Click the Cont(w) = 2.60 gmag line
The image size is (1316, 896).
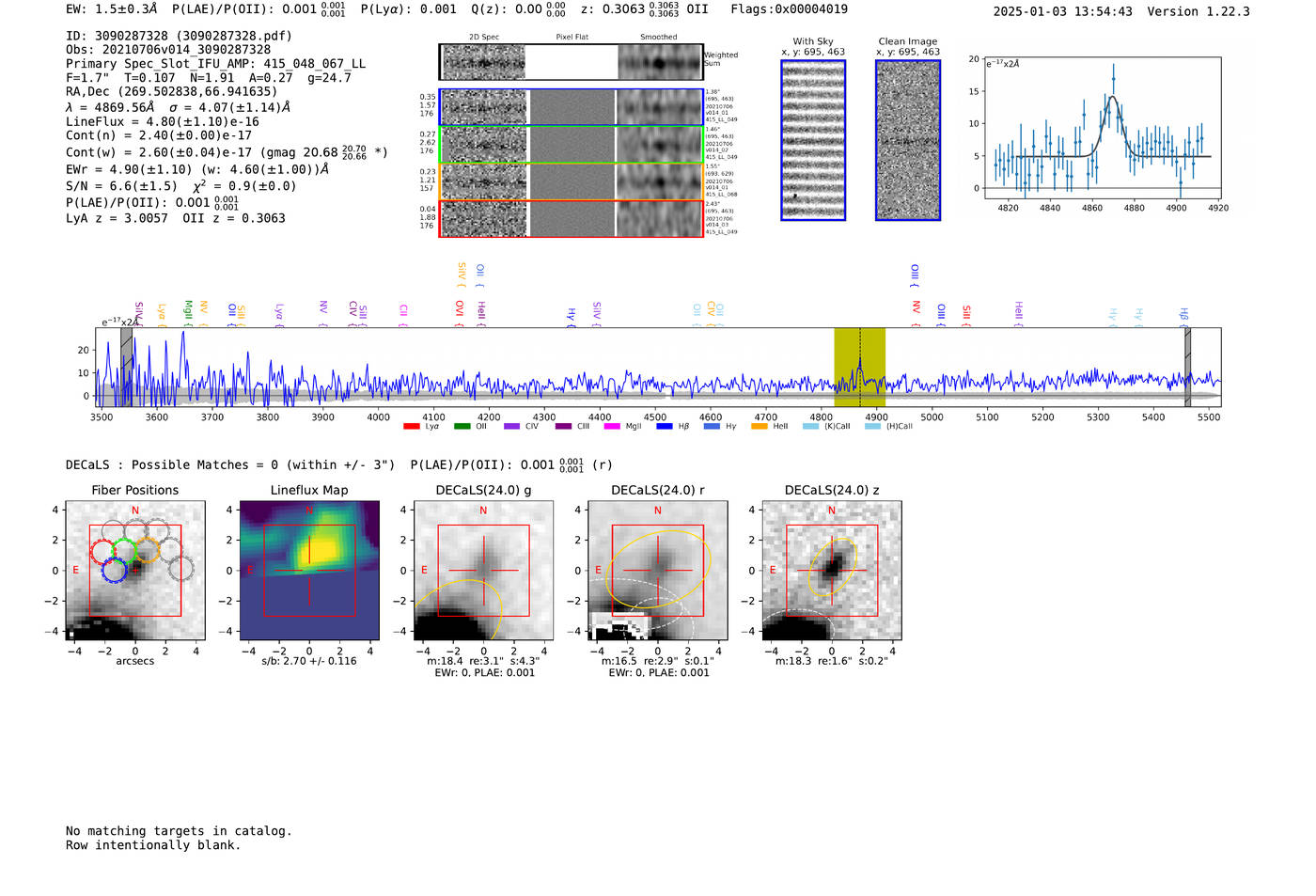[x=227, y=151]
